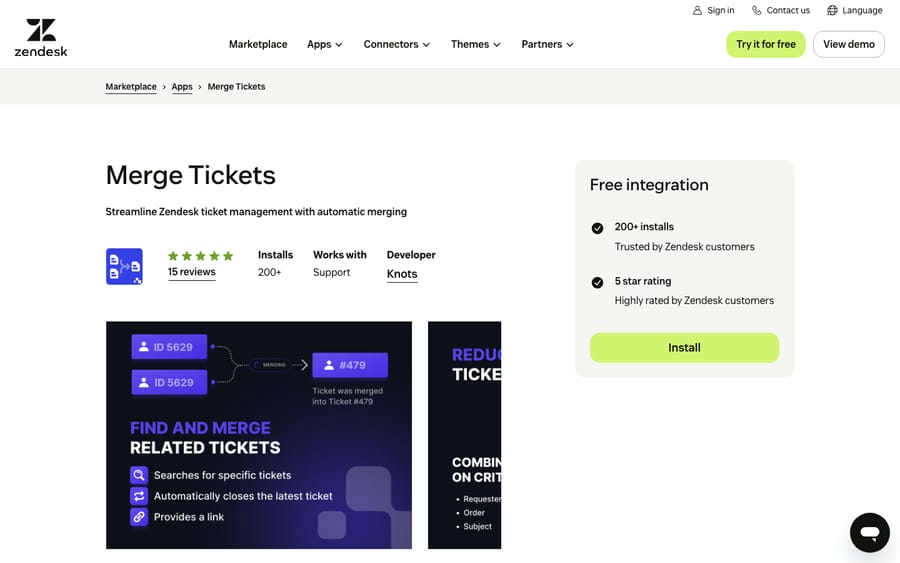Click 'Trusted by Zendesk customers' text
Screen dimensions: 900x563
684,247
